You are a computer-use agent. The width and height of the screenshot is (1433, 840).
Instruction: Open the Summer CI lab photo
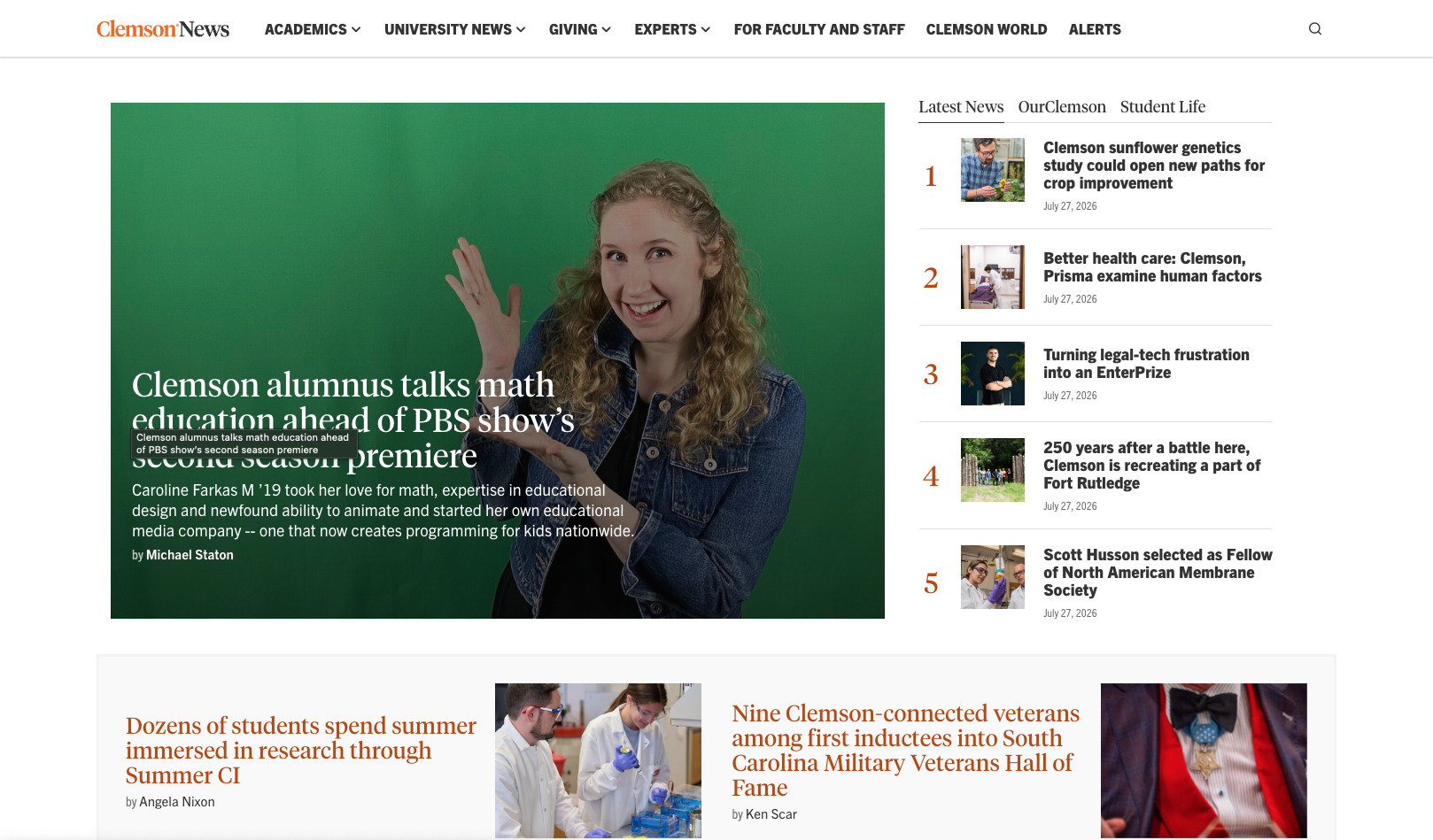click(598, 760)
